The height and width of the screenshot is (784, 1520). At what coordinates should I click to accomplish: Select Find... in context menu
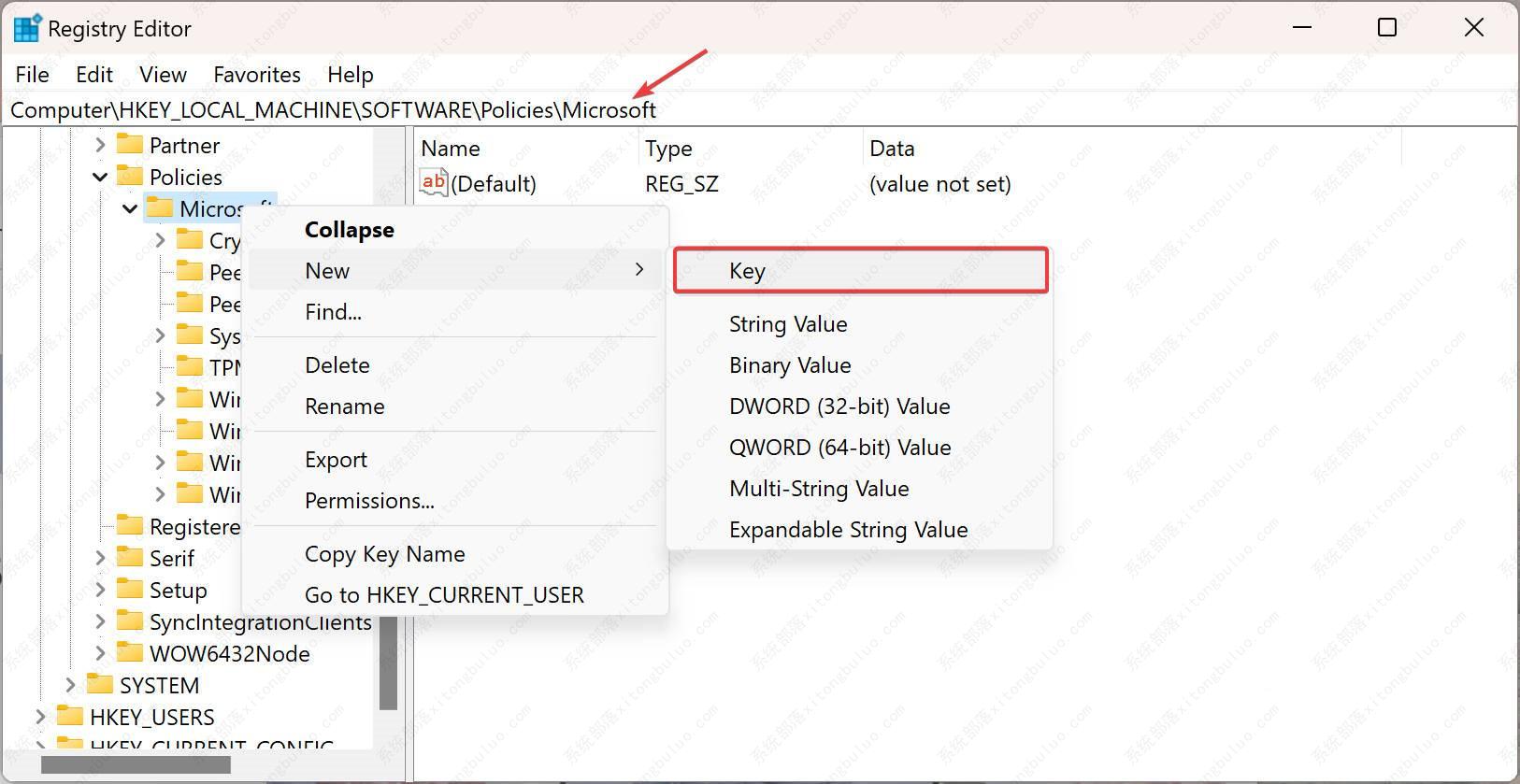455,311
